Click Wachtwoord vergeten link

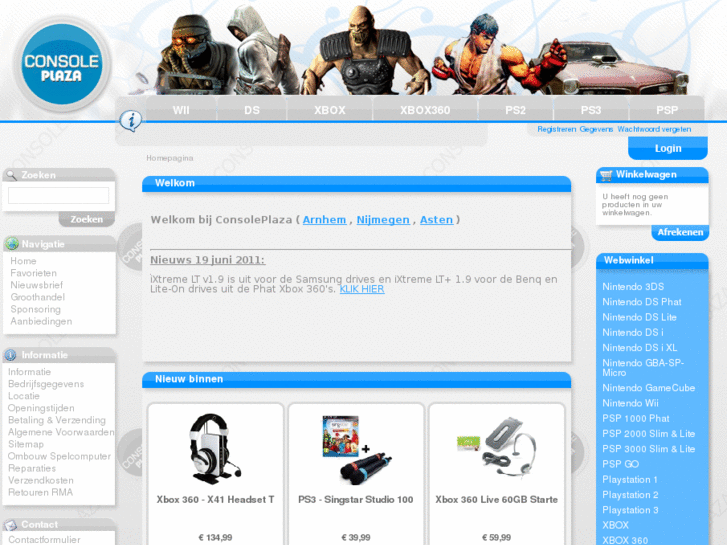pos(654,129)
